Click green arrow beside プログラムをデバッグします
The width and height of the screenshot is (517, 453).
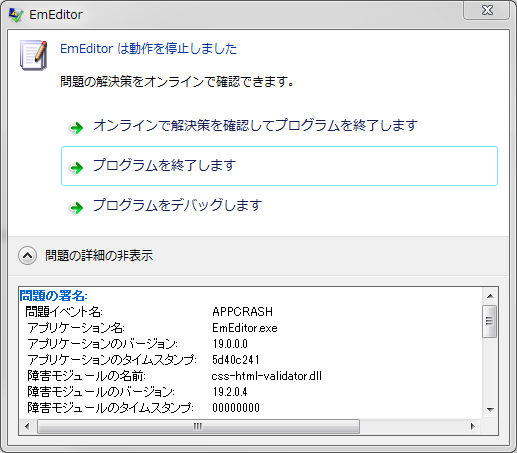point(77,207)
